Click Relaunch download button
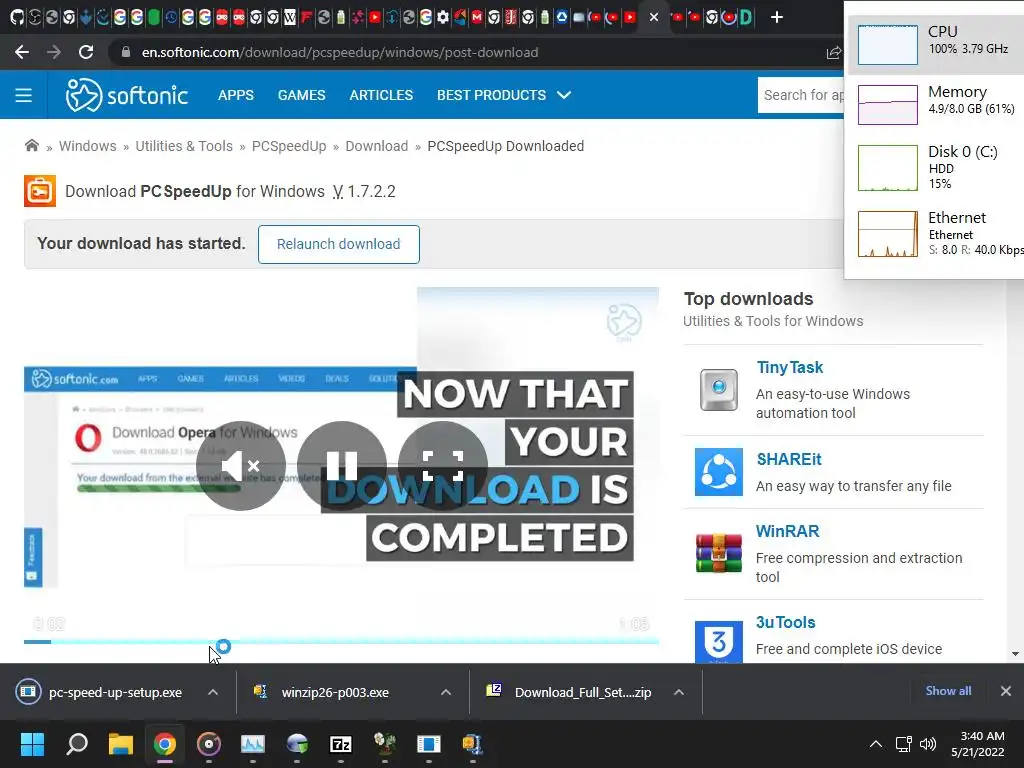The width and height of the screenshot is (1024, 768). (x=338, y=244)
